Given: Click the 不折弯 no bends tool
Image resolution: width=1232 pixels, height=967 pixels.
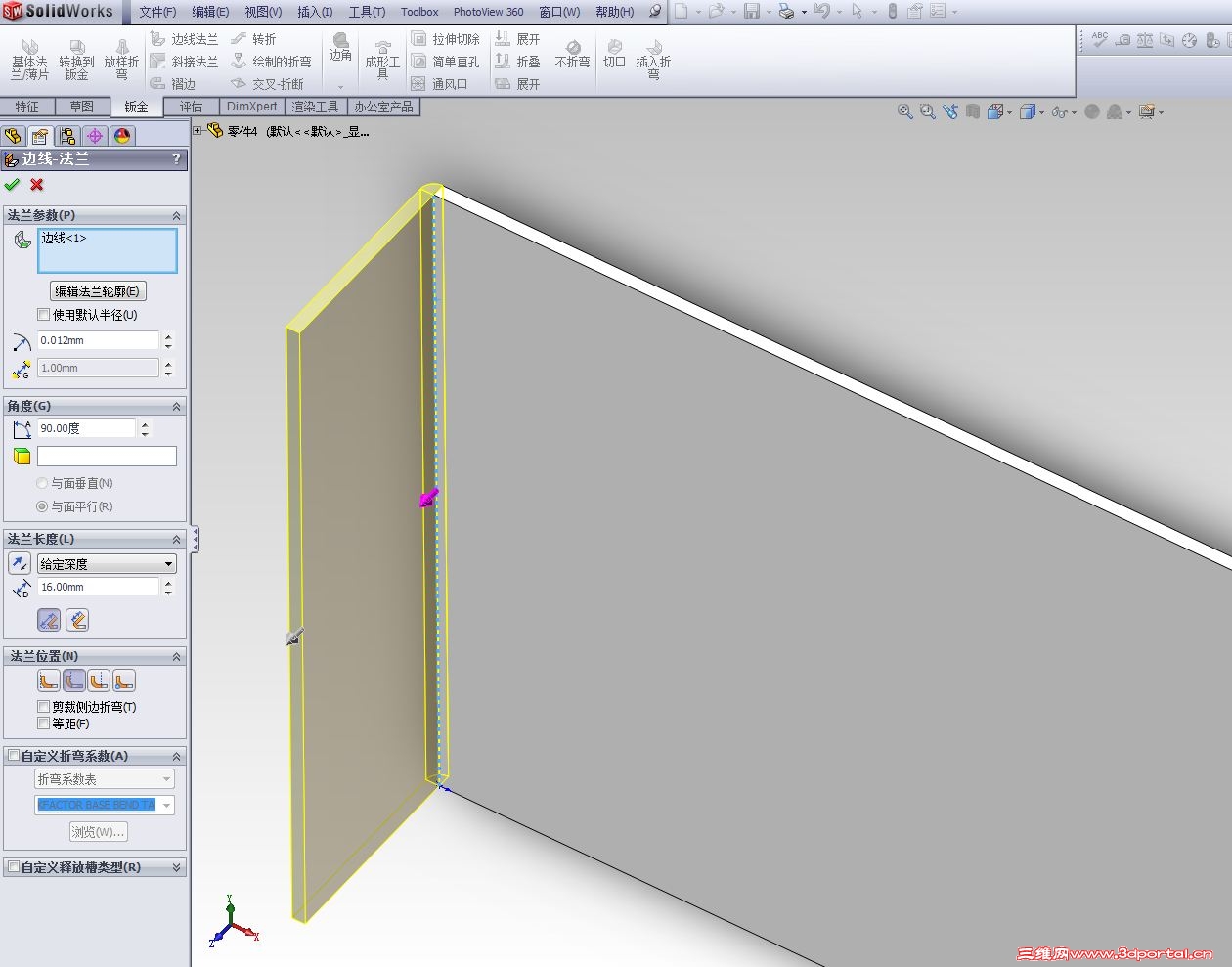Looking at the screenshot, I should [573, 54].
